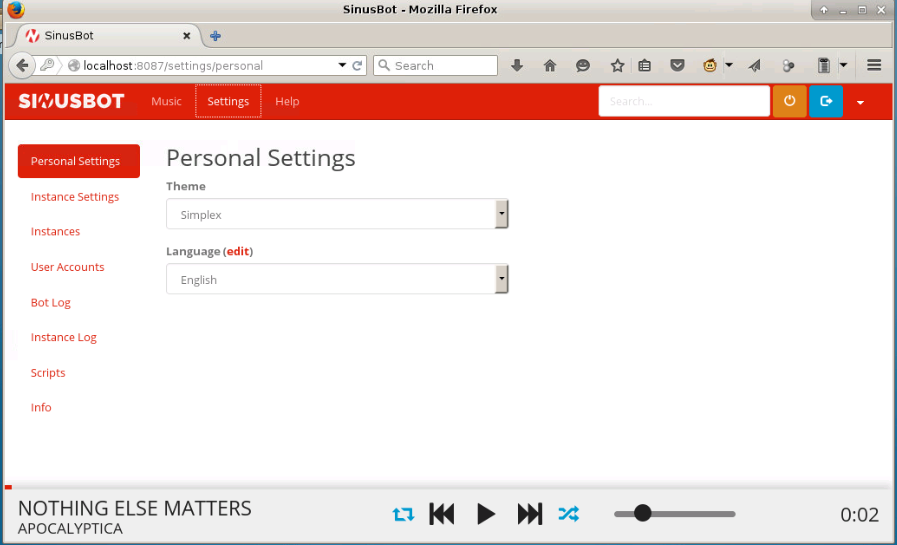The width and height of the screenshot is (897, 545).
Task: Click the chat bubble toolbar icon
Action: coord(583,66)
